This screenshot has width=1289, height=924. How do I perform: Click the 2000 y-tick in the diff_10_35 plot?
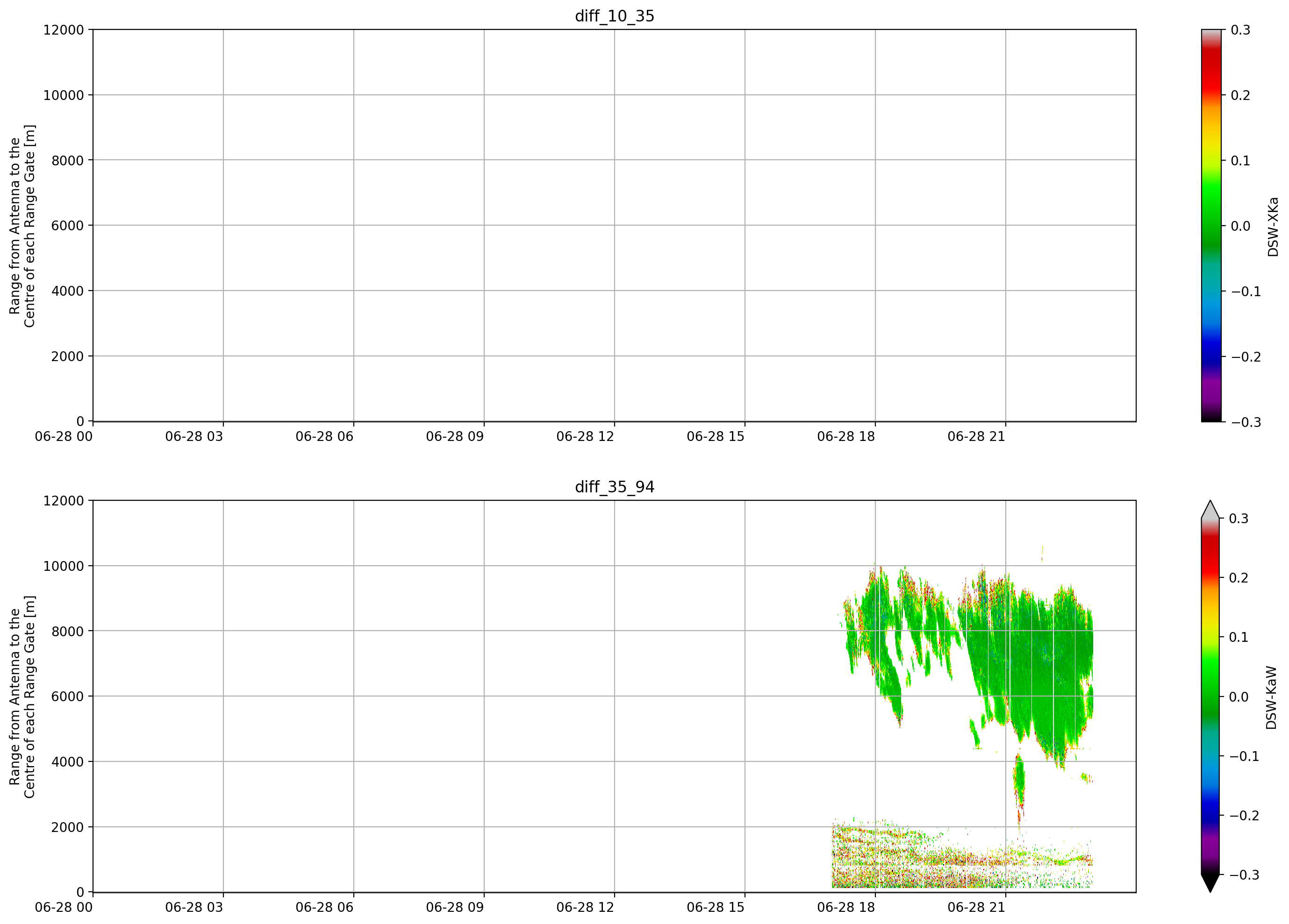(68, 356)
